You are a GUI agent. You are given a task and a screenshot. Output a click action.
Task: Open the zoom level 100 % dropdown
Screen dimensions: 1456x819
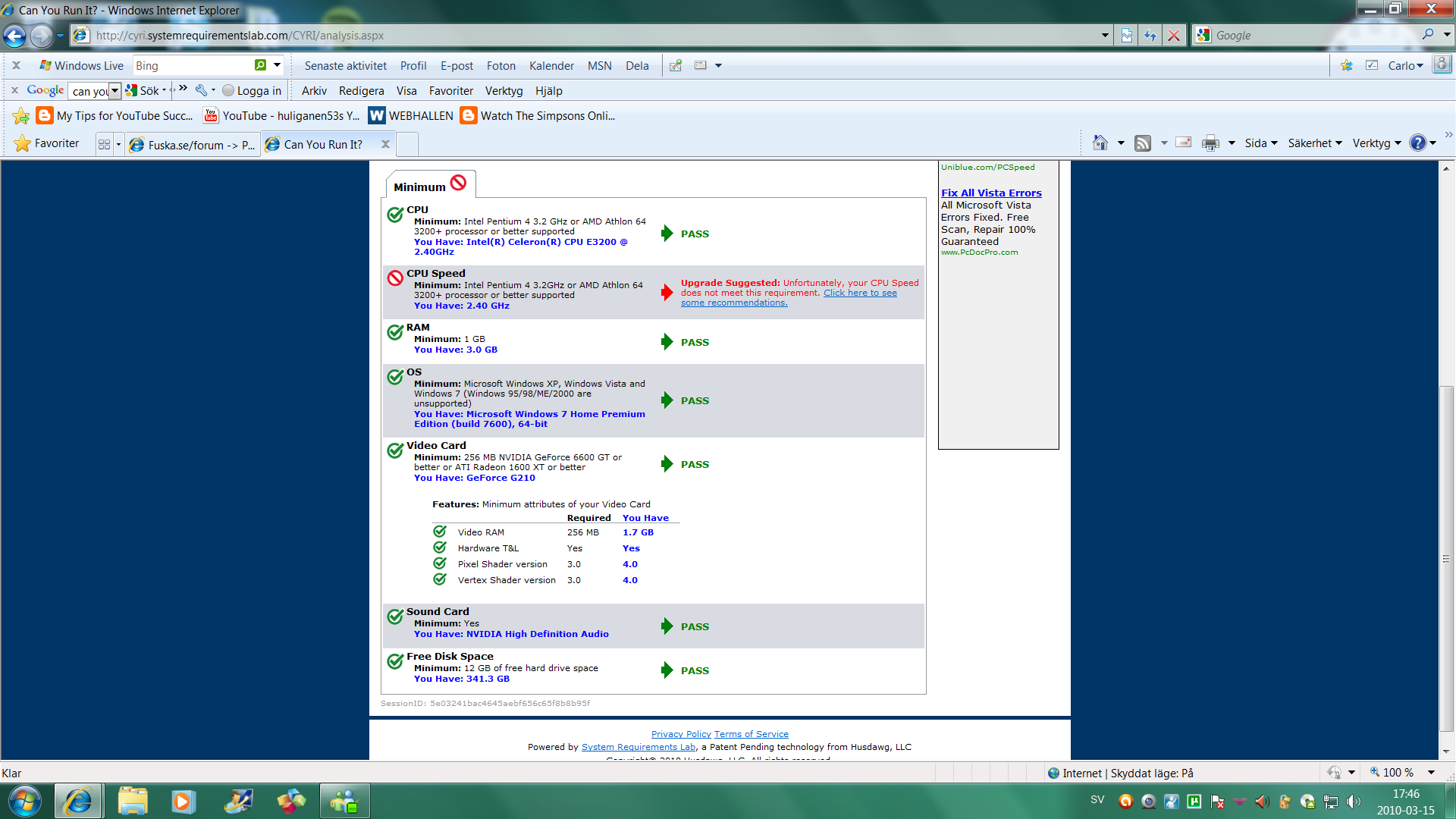tap(1432, 772)
